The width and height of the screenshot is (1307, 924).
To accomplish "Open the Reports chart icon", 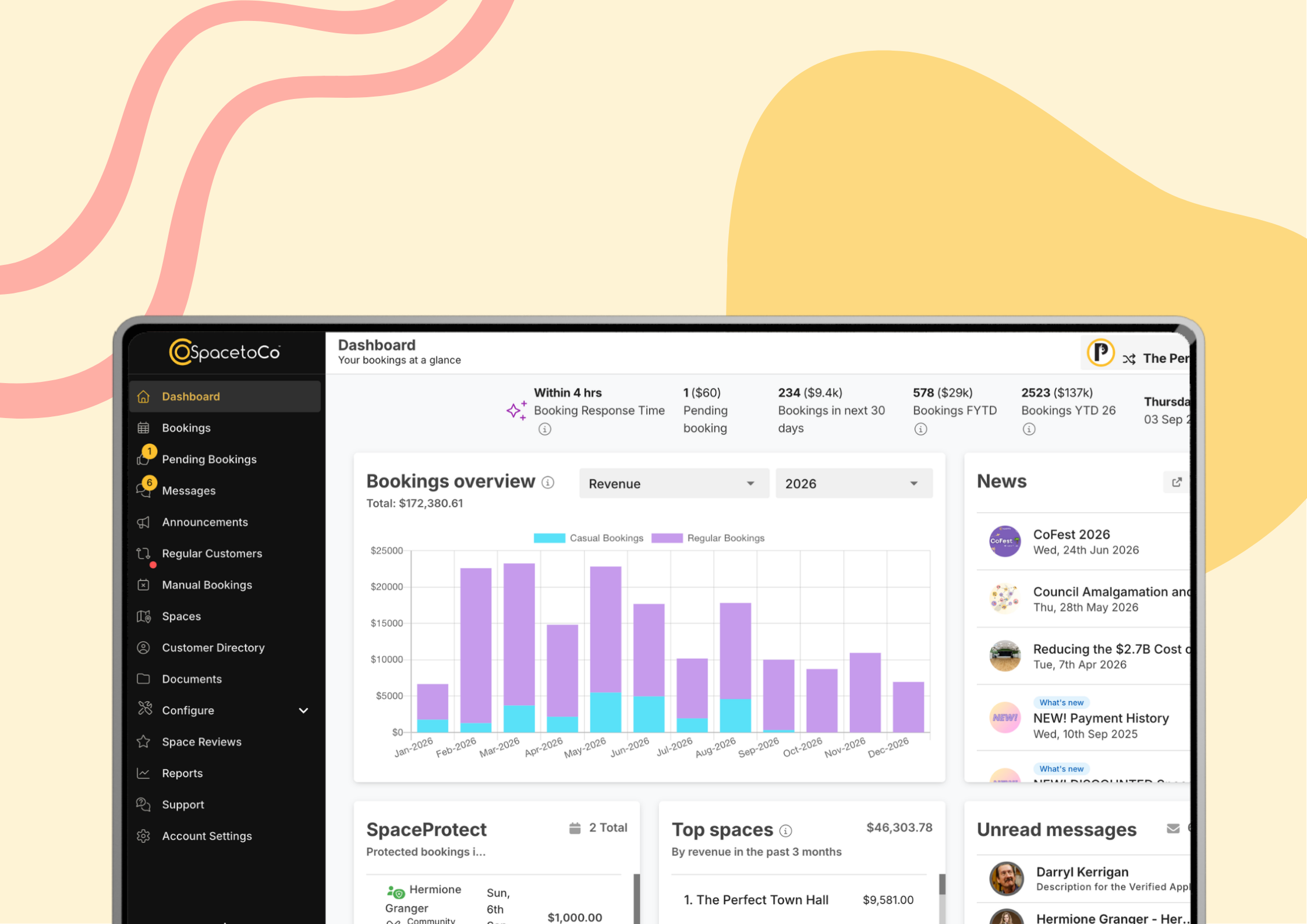I will [143, 773].
